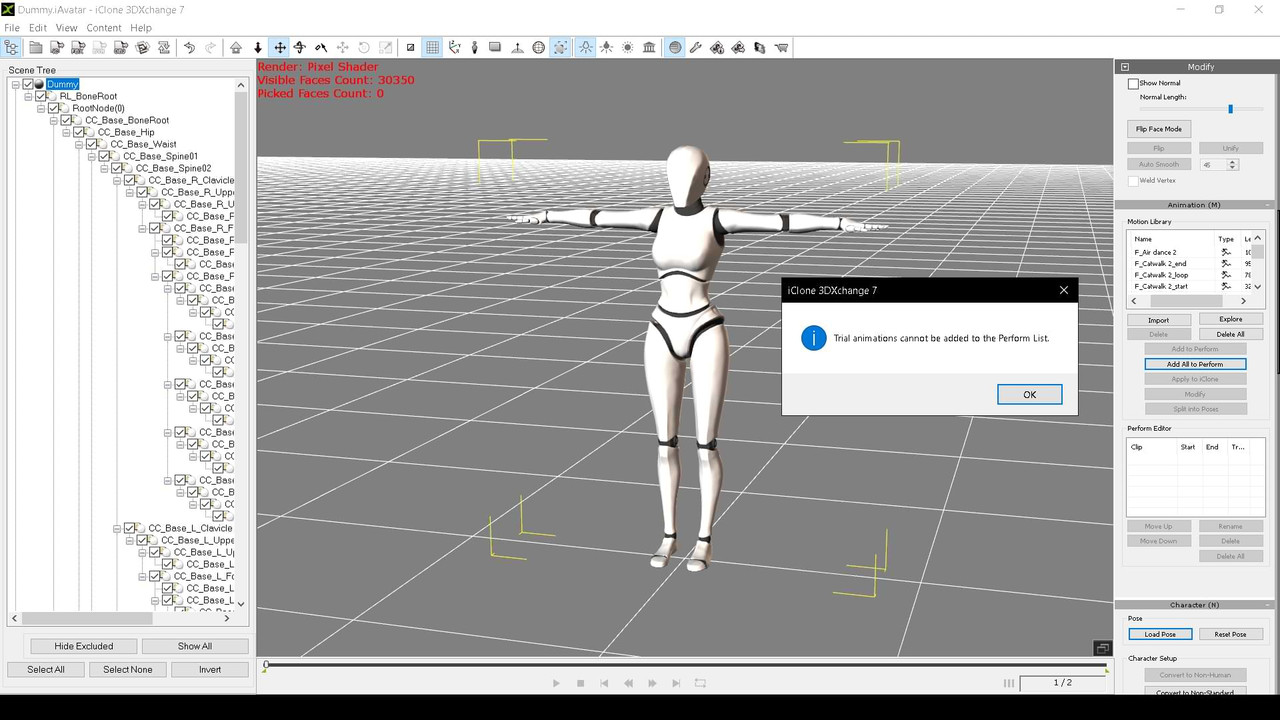Screen dimensions: 1280x720
Task: Enable the Show Normal checkbox
Action: [x=1133, y=83]
